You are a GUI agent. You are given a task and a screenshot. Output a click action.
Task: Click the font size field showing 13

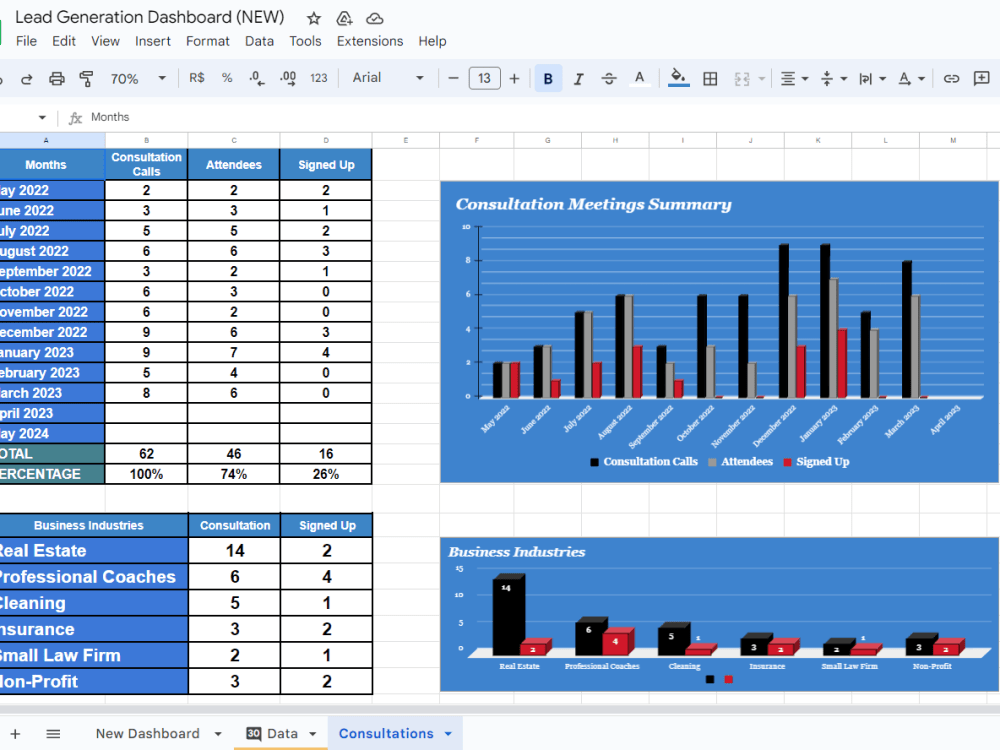tap(484, 78)
